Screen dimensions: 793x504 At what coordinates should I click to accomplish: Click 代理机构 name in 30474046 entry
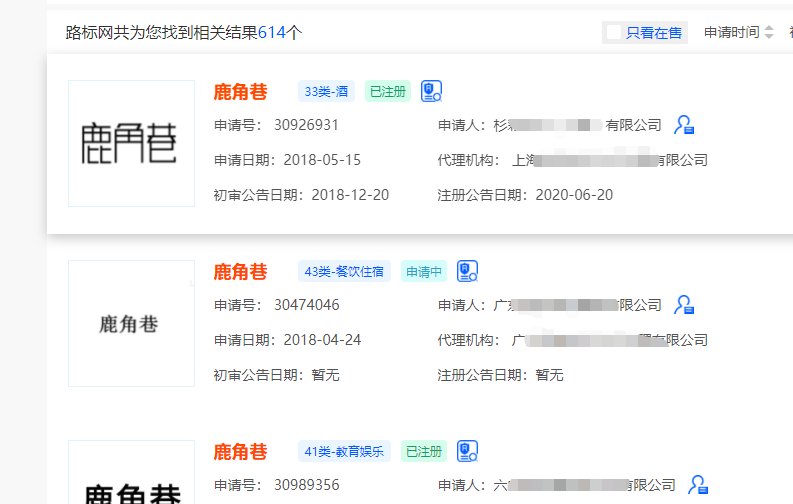coord(610,340)
